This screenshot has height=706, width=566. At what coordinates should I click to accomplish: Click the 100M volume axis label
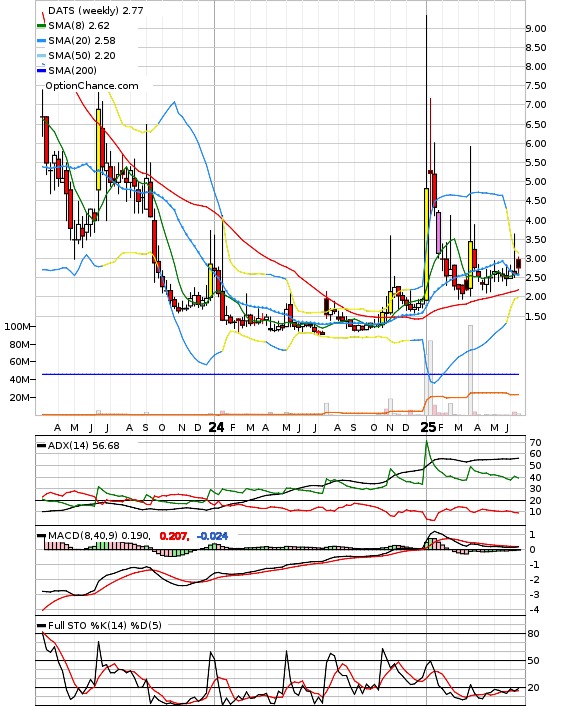tap(18, 326)
